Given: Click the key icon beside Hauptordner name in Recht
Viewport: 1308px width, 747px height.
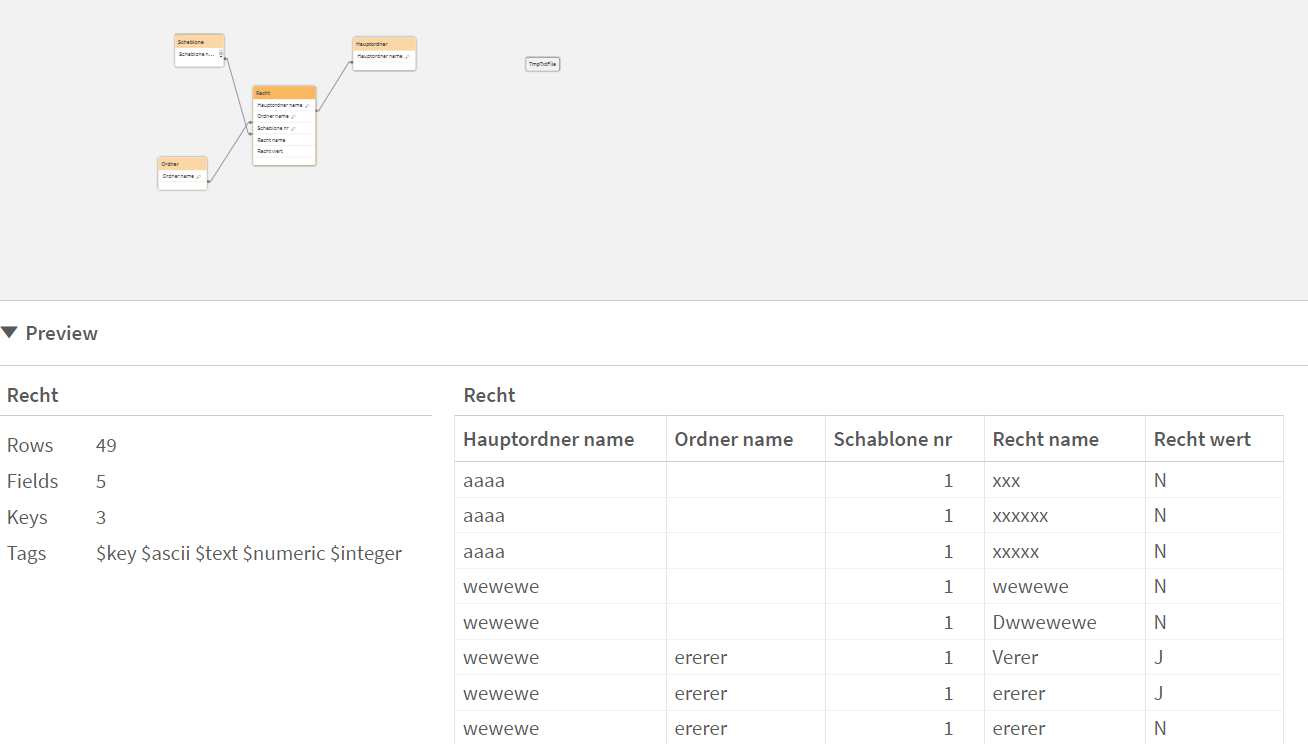Looking at the screenshot, I should click(x=307, y=105).
